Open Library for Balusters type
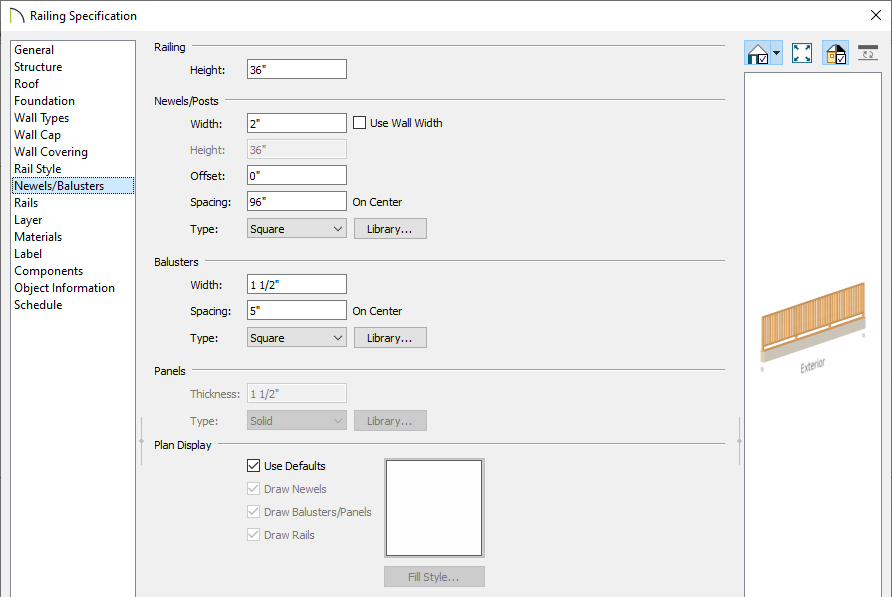 coord(390,338)
